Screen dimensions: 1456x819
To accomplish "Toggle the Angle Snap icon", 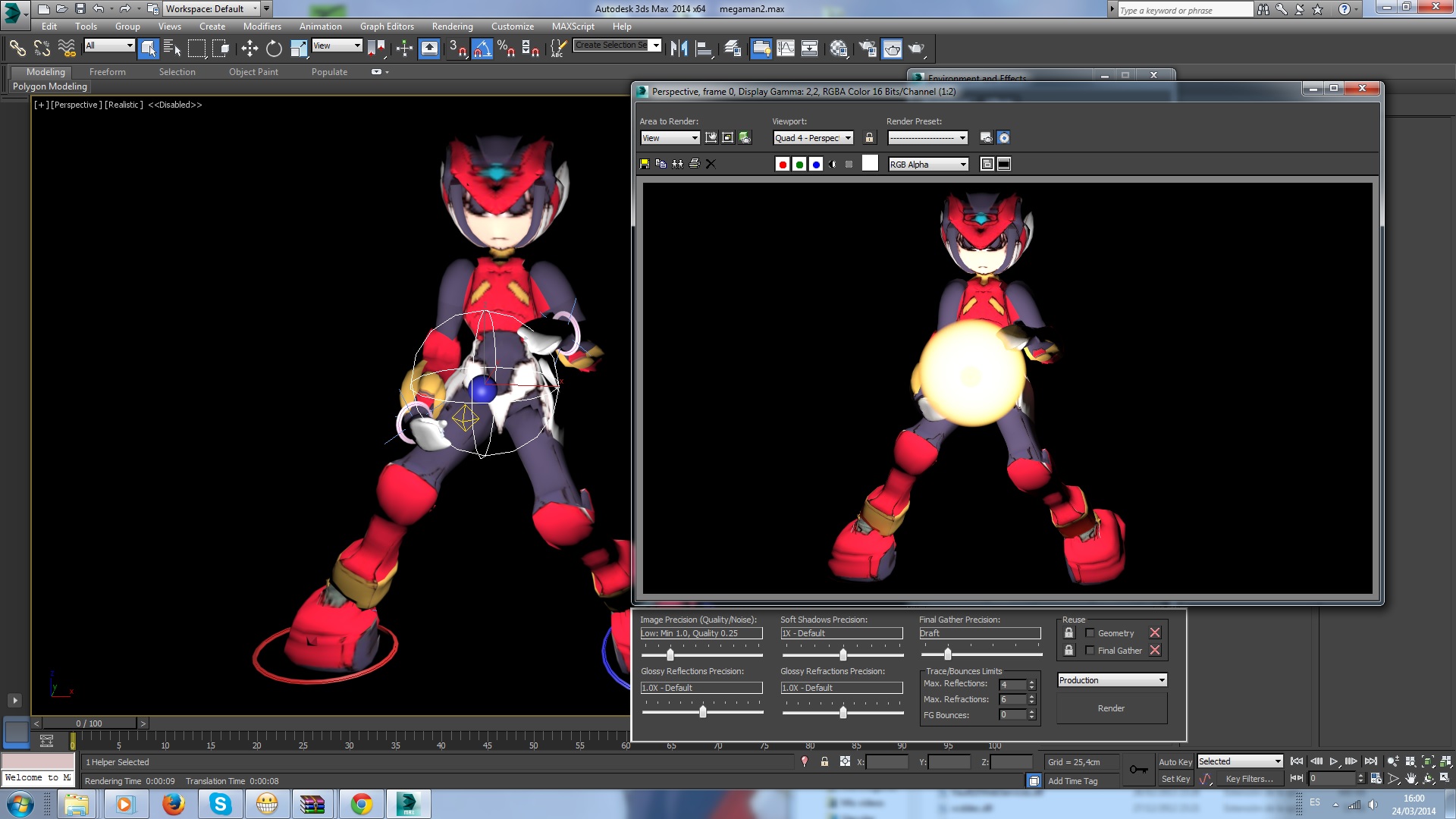I will [x=482, y=49].
